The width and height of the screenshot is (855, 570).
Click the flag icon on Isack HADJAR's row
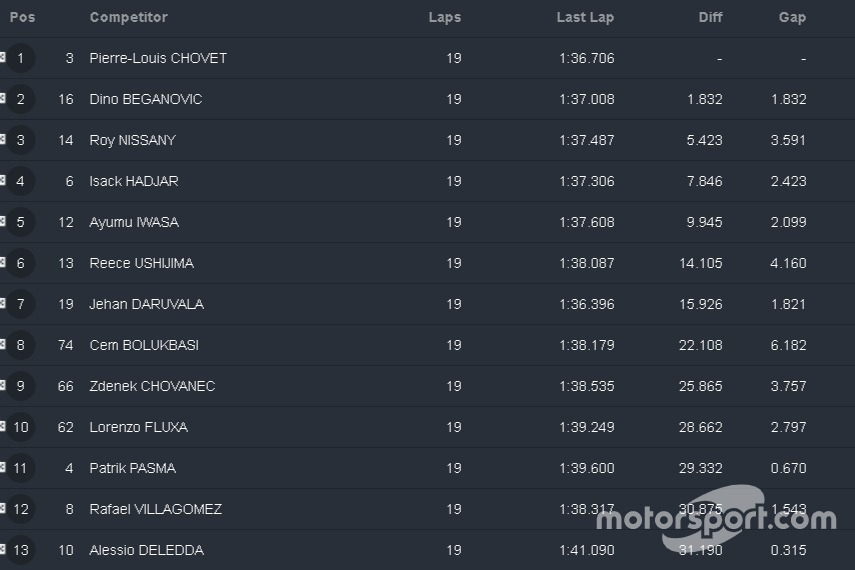(3, 181)
